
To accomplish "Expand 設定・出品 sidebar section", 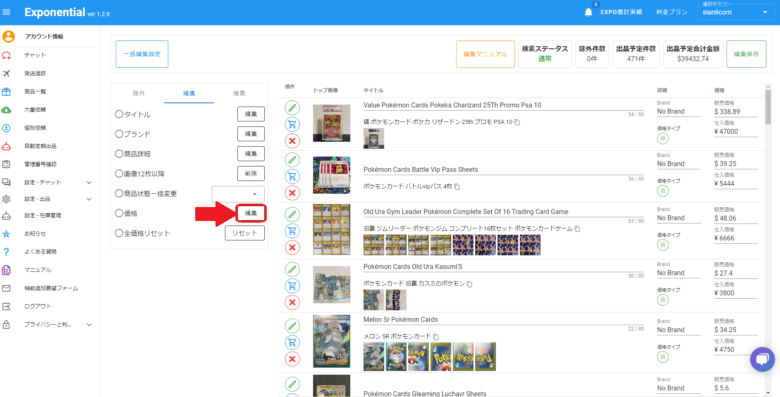I will tap(89, 199).
